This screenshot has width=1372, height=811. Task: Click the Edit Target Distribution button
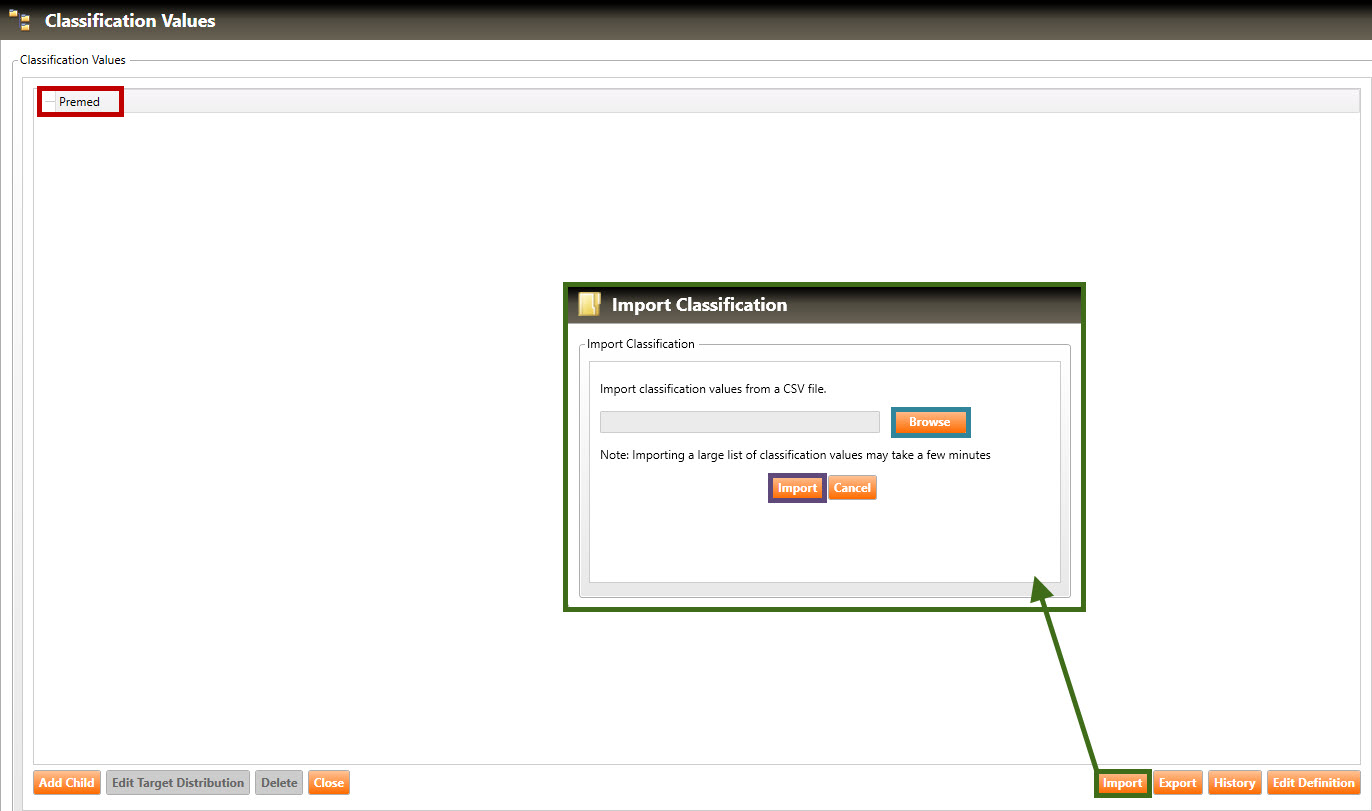coord(178,783)
